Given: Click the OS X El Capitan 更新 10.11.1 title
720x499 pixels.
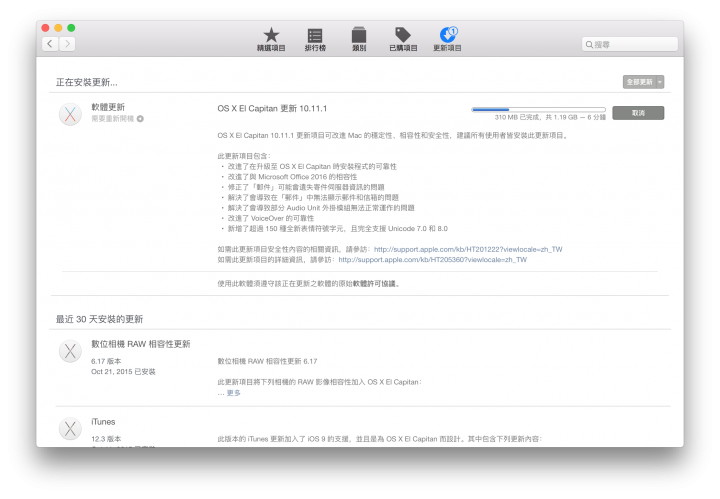Looking at the screenshot, I should tap(272, 109).
